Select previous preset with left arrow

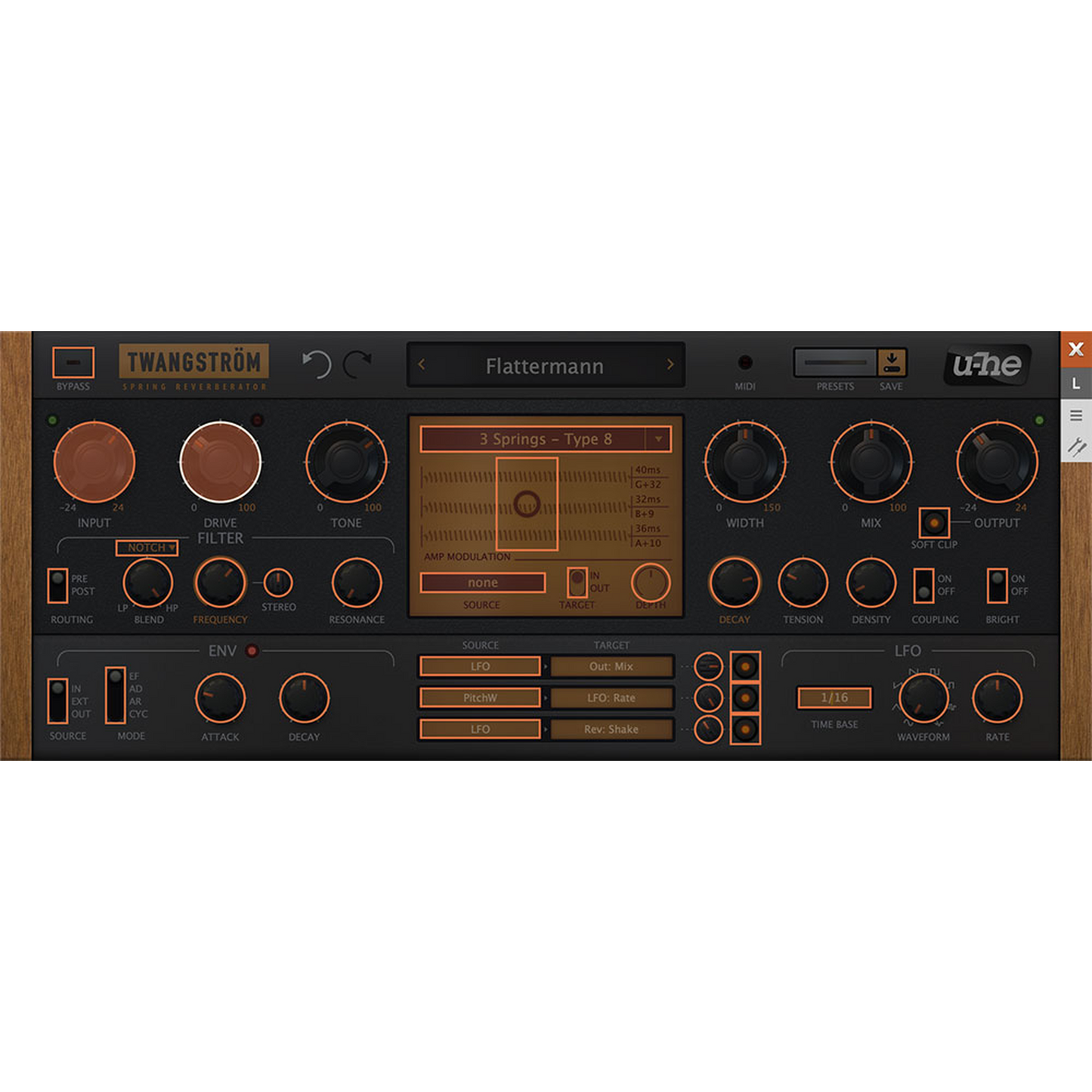click(x=422, y=365)
